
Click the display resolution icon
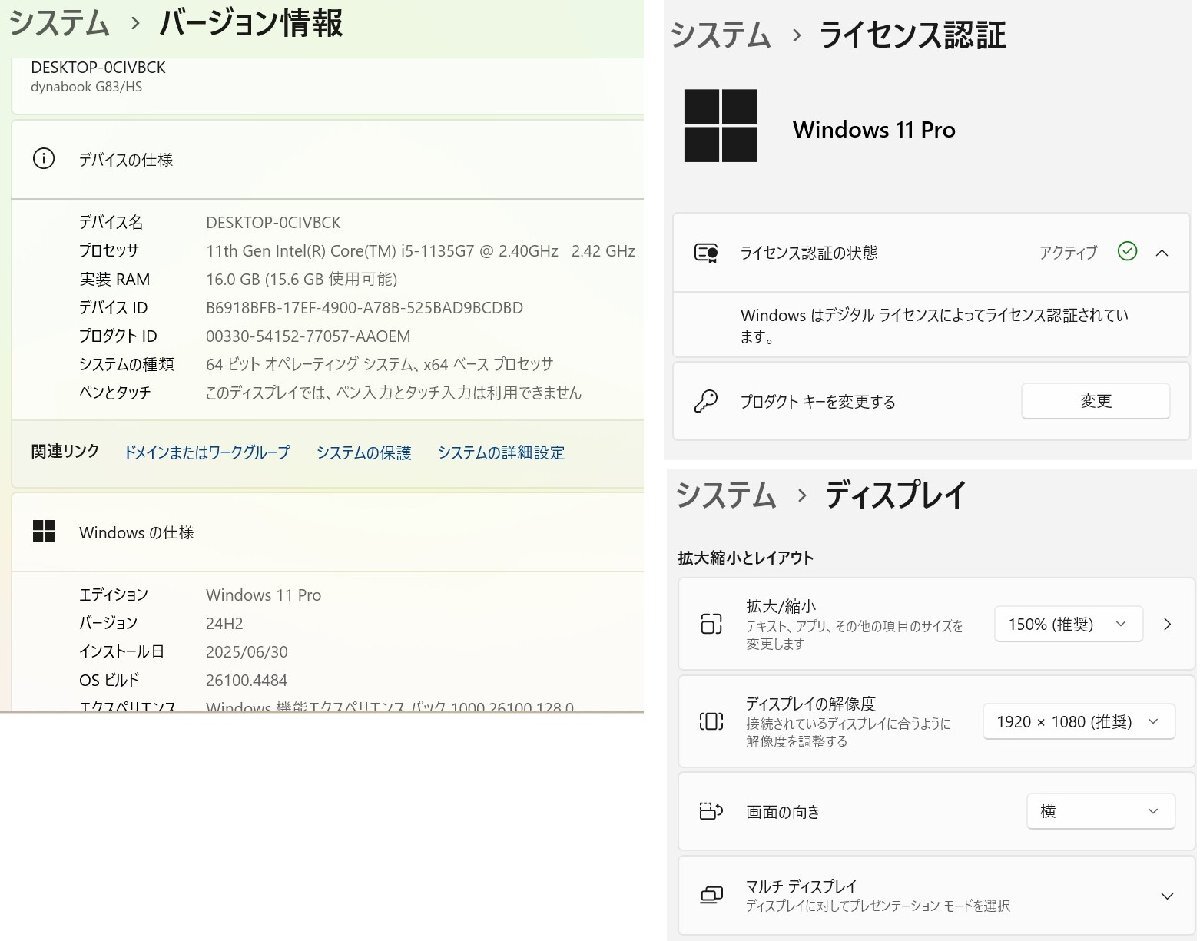point(711,721)
